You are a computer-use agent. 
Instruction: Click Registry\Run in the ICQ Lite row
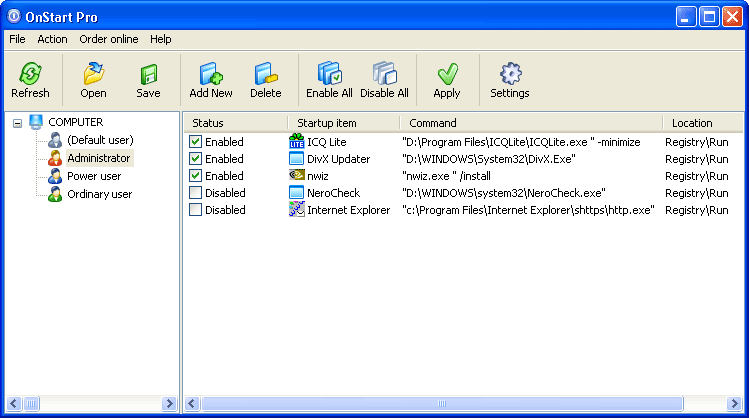[x=696, y=142]
